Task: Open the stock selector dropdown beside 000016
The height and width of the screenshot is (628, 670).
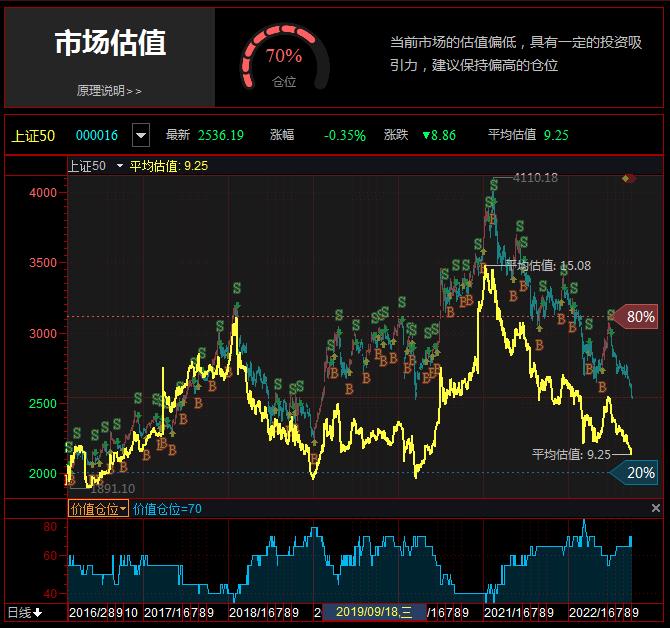Action: coord(141,135)
